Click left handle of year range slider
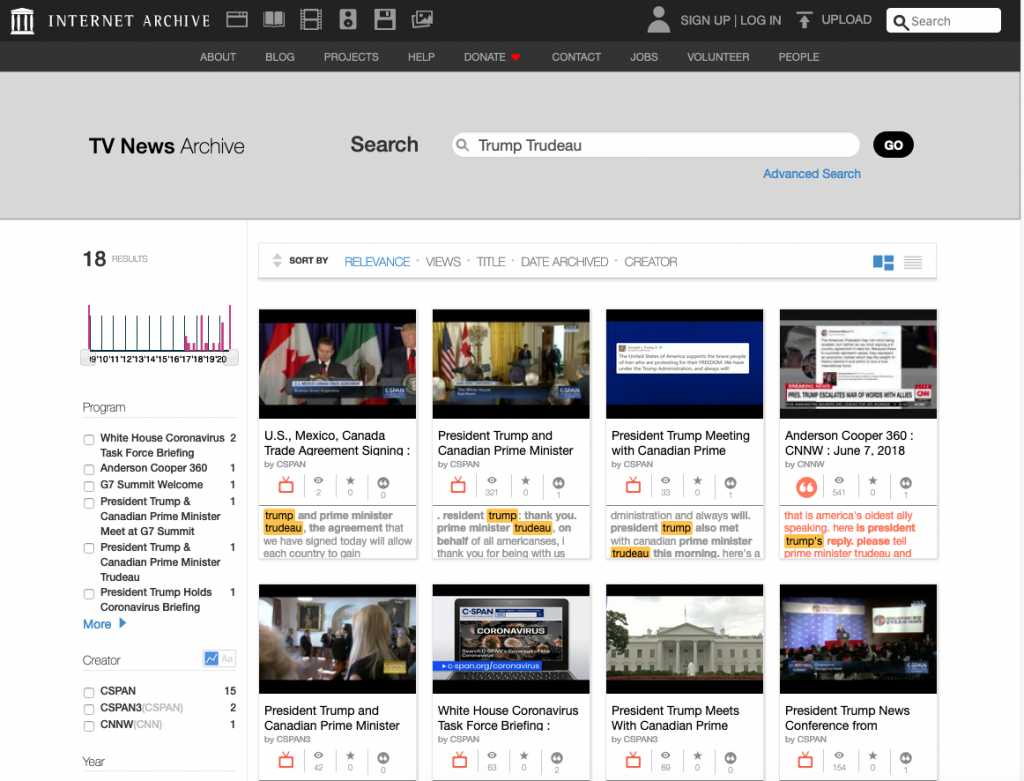Screen dimensions: 1024x781 pos(86,358)
